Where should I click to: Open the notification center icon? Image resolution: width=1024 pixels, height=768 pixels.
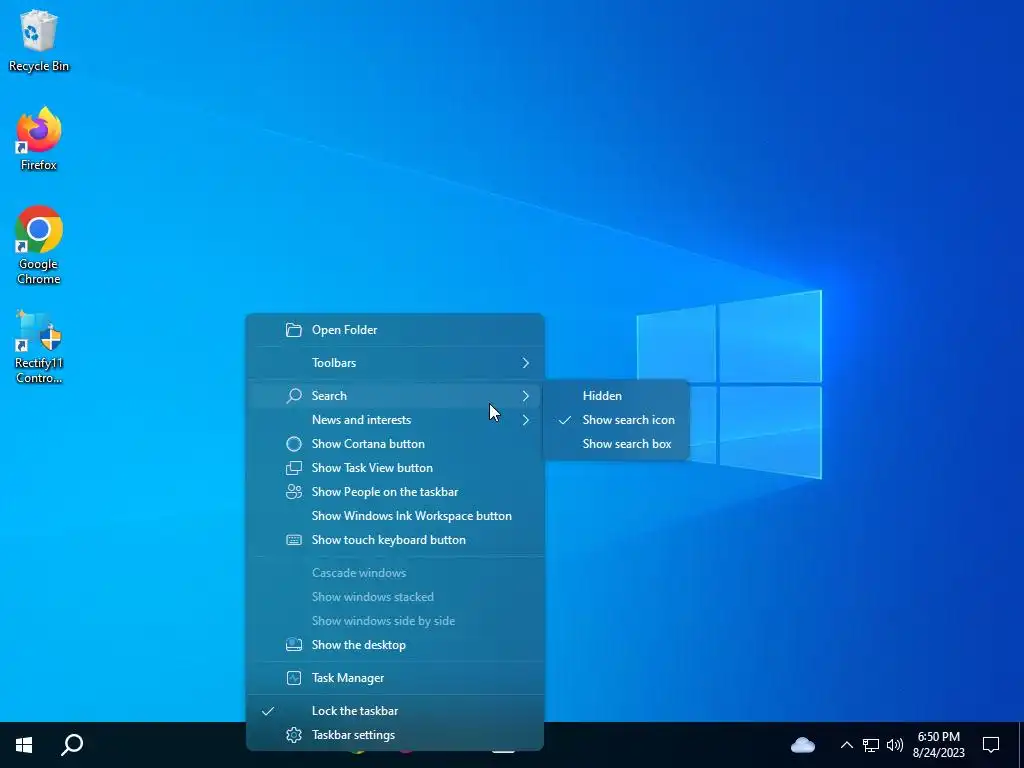coord(991,744)
